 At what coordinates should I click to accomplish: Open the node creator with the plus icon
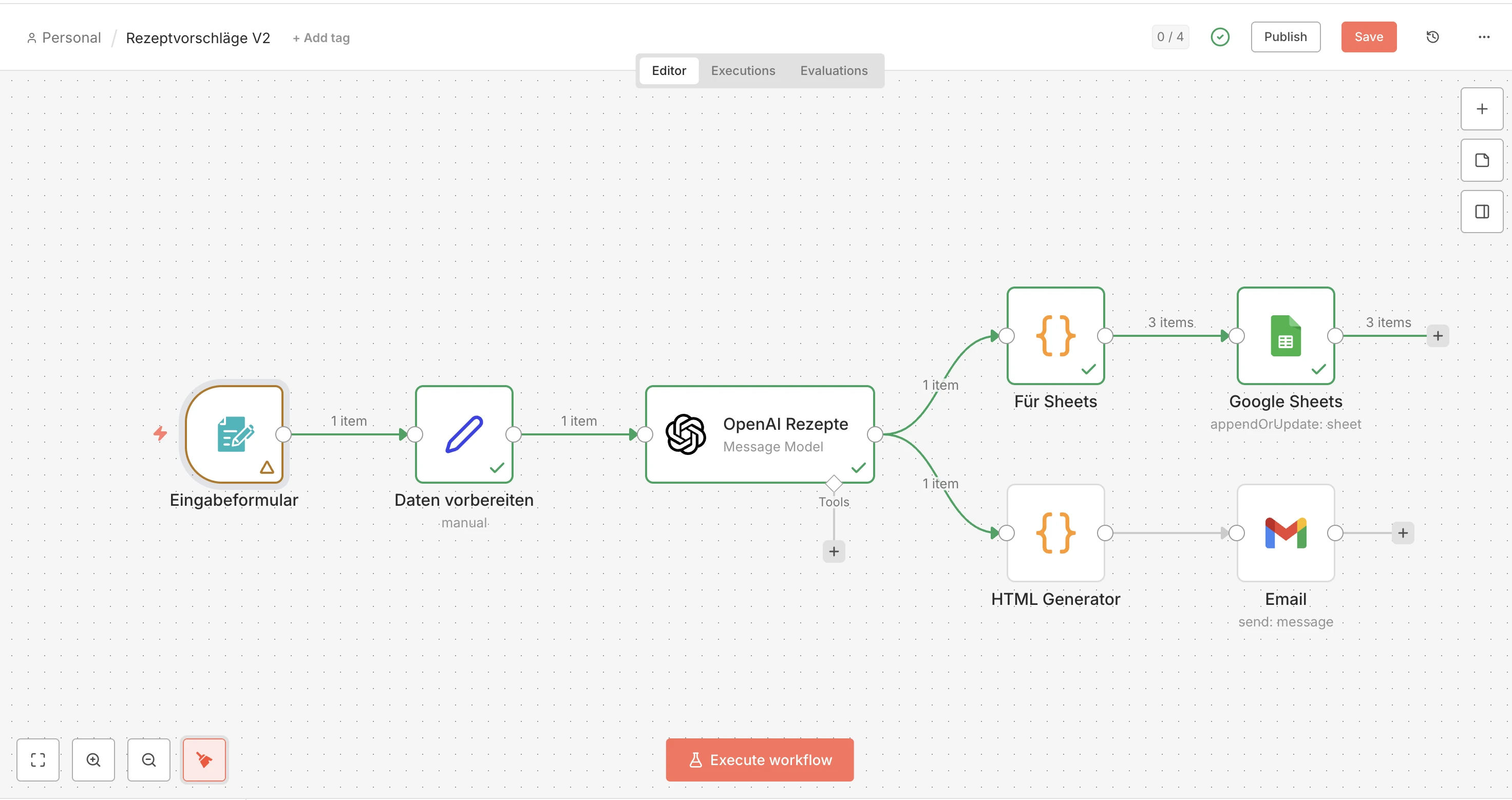pyautogui.click(x=1482, y=108)
